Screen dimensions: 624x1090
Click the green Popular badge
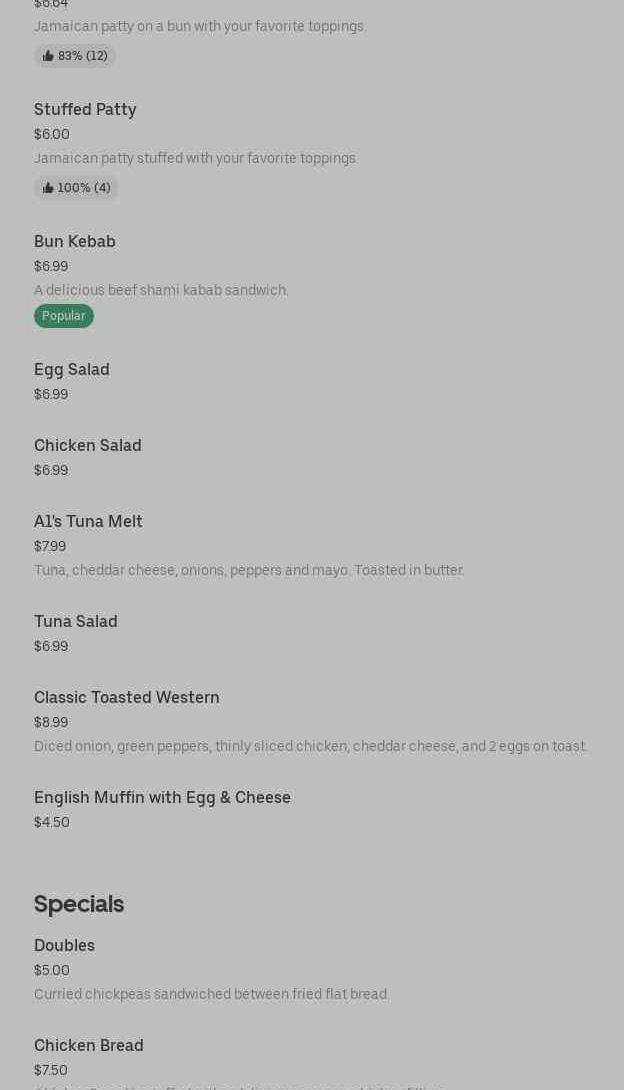coord(64,316)
